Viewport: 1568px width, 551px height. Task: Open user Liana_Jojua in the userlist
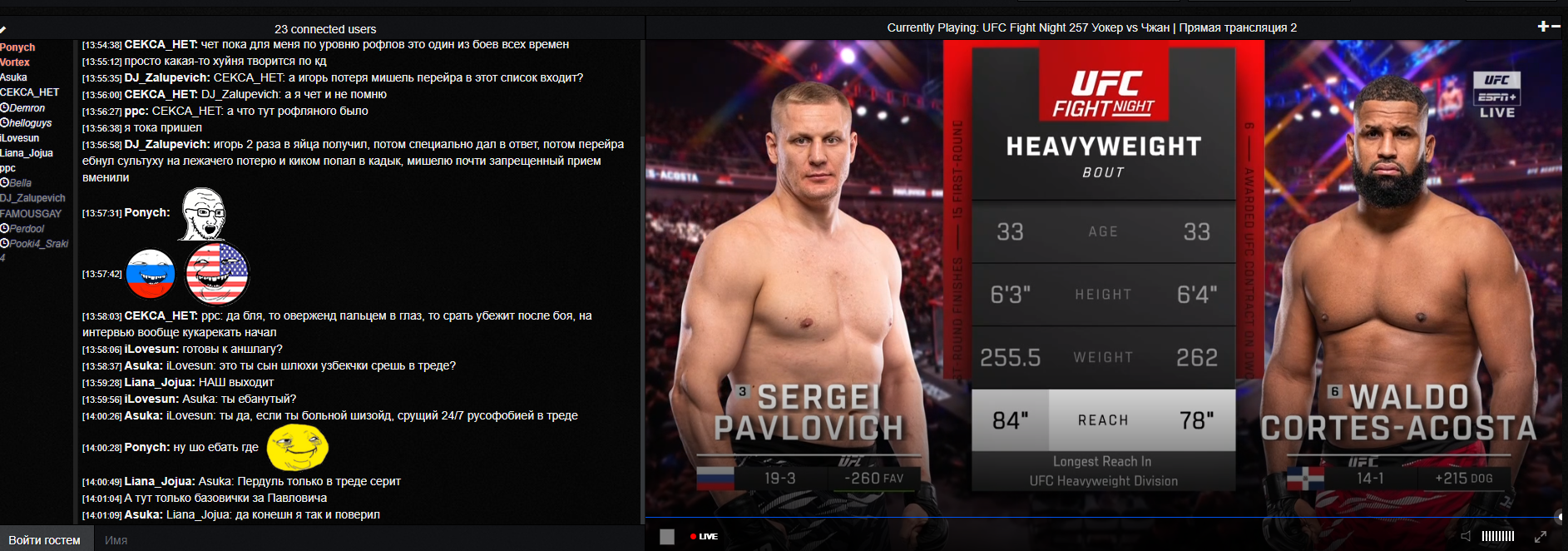pyautogui.click(x=27, y=153)
